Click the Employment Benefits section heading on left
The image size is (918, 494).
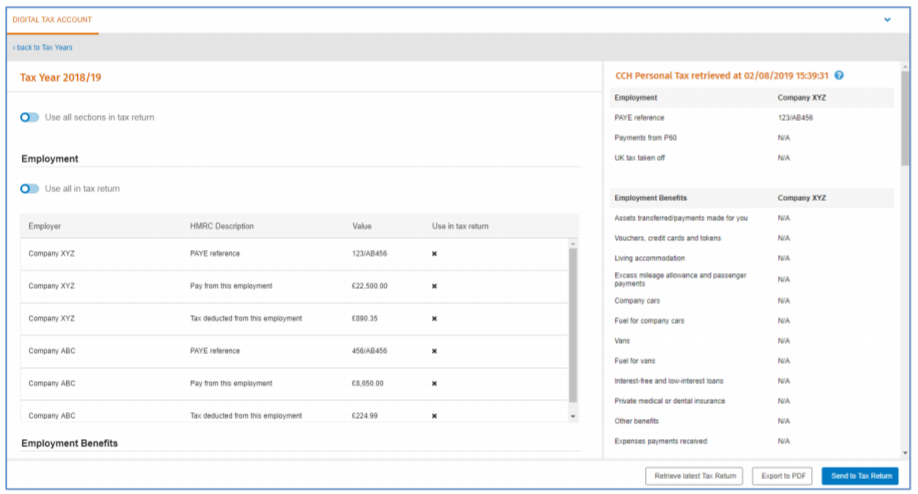coord(70,444)
